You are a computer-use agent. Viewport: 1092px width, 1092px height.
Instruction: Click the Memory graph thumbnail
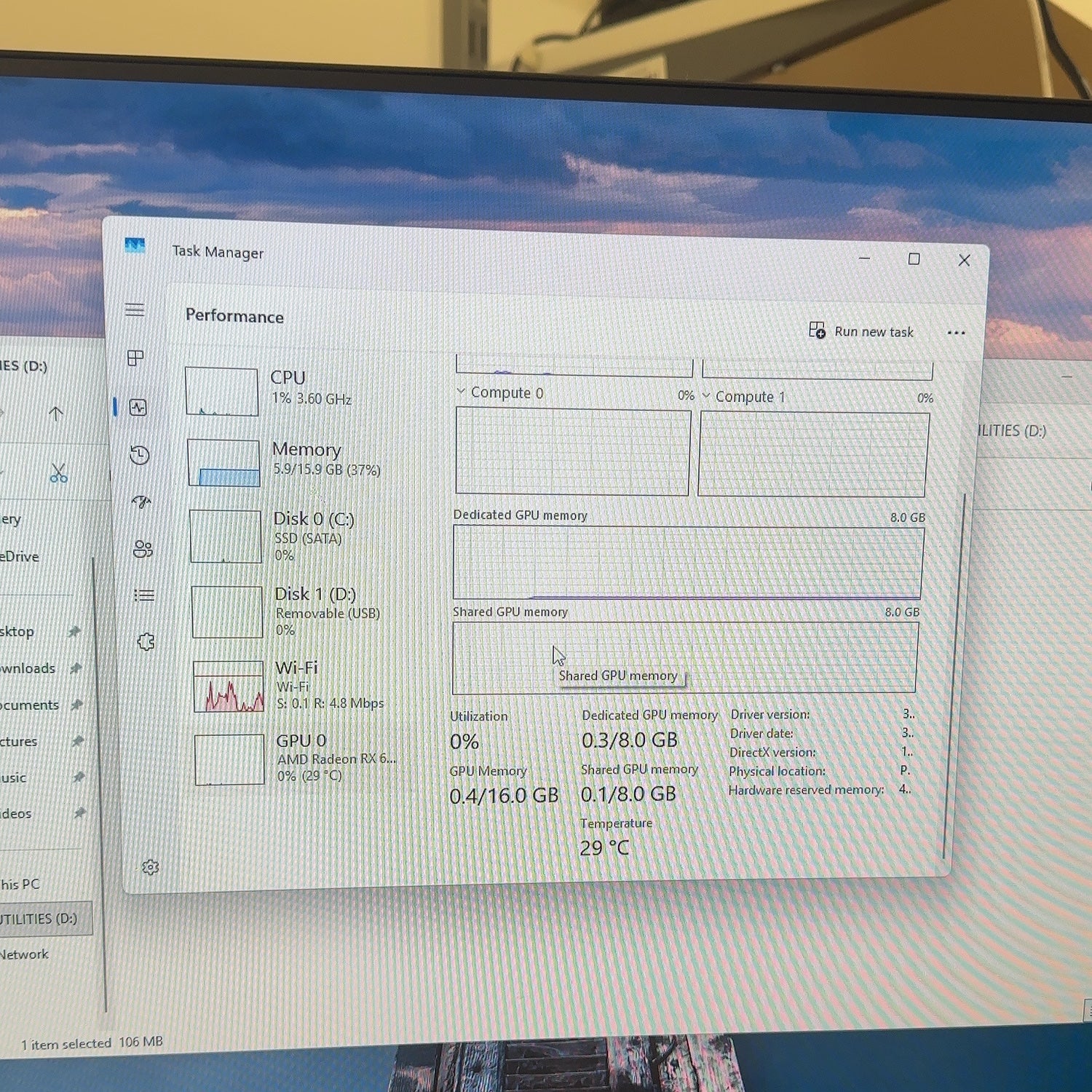223,462
